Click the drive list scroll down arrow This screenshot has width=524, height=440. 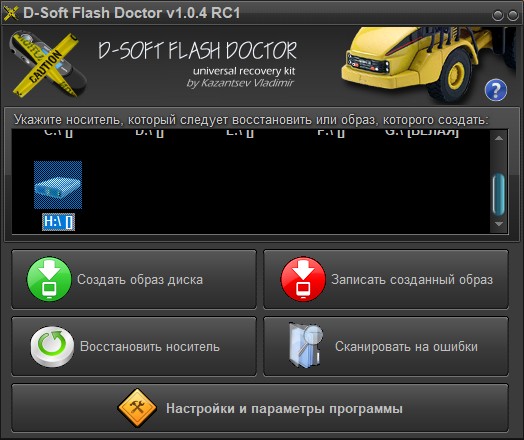(x=499, y=224)
